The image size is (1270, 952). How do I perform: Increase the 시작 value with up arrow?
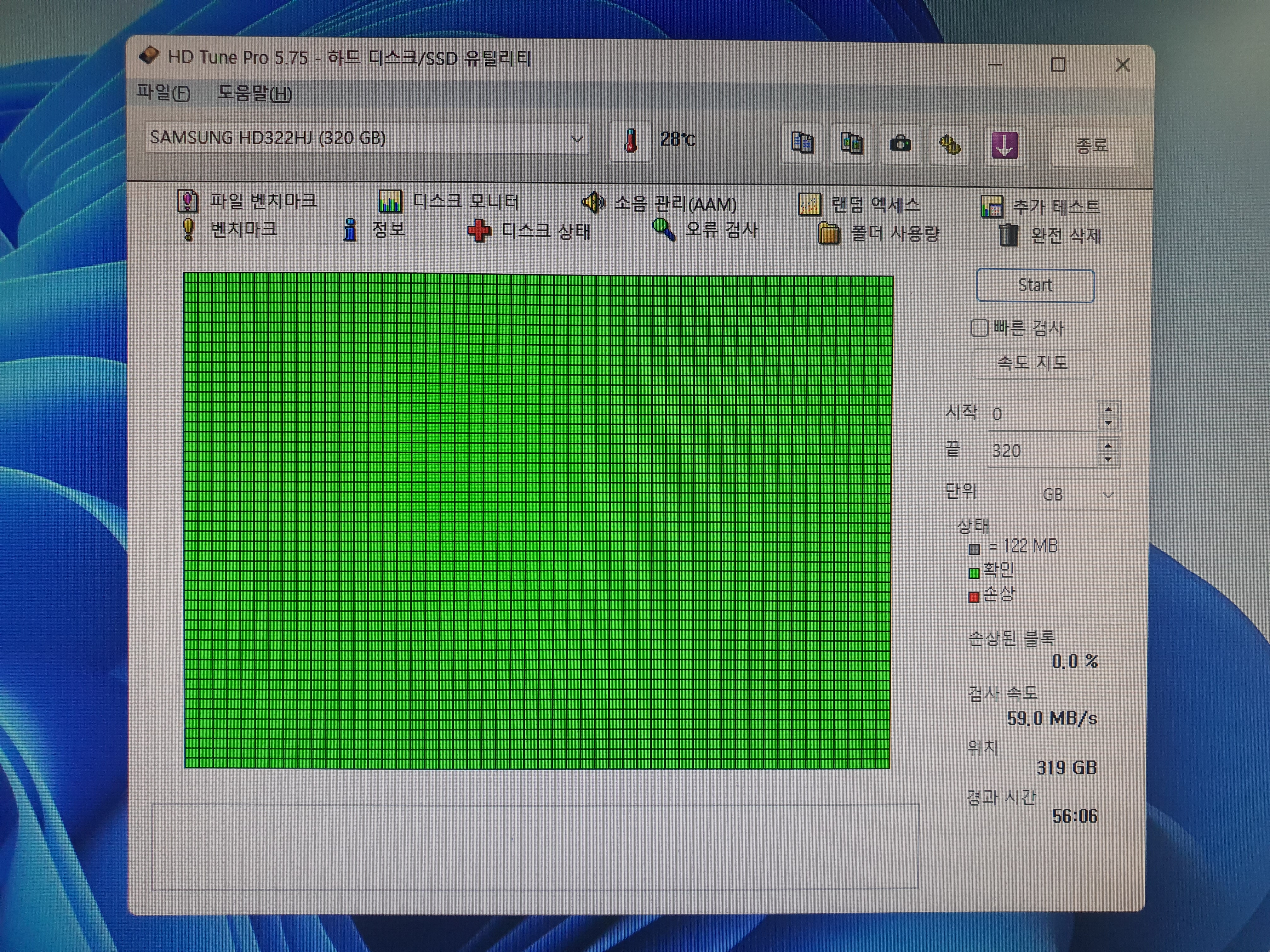pos(1109,409)
